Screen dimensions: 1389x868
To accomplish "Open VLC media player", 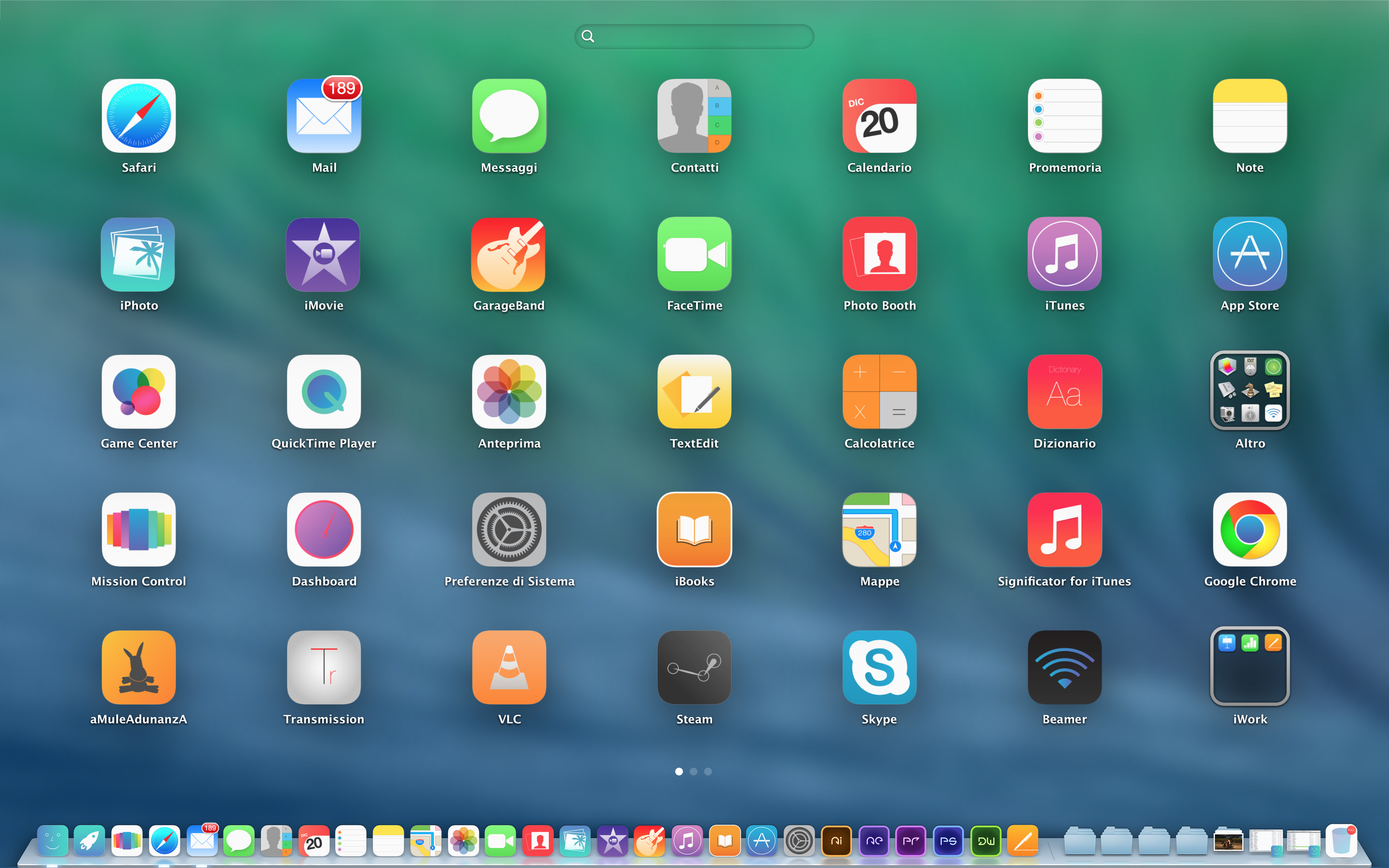I will click(509, 670).
